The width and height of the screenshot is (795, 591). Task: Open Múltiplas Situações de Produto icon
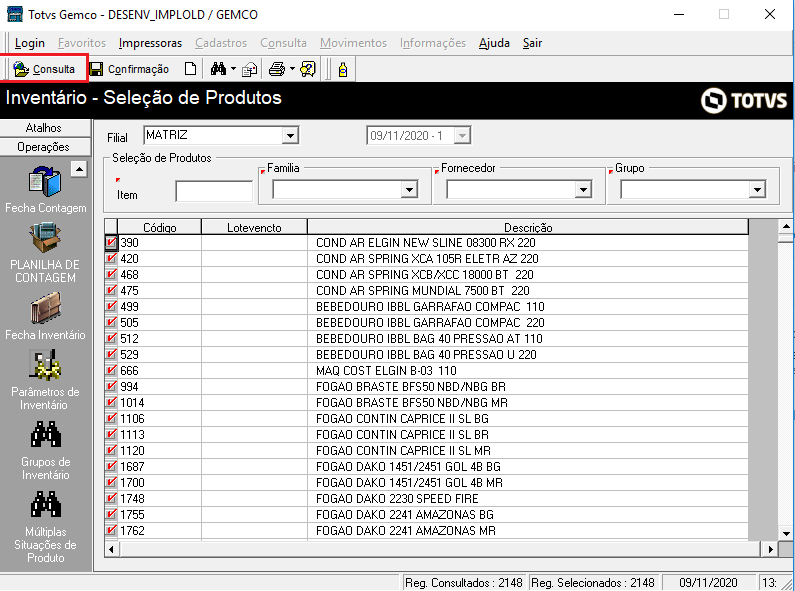pyautogui.click(x=46, y=504)
